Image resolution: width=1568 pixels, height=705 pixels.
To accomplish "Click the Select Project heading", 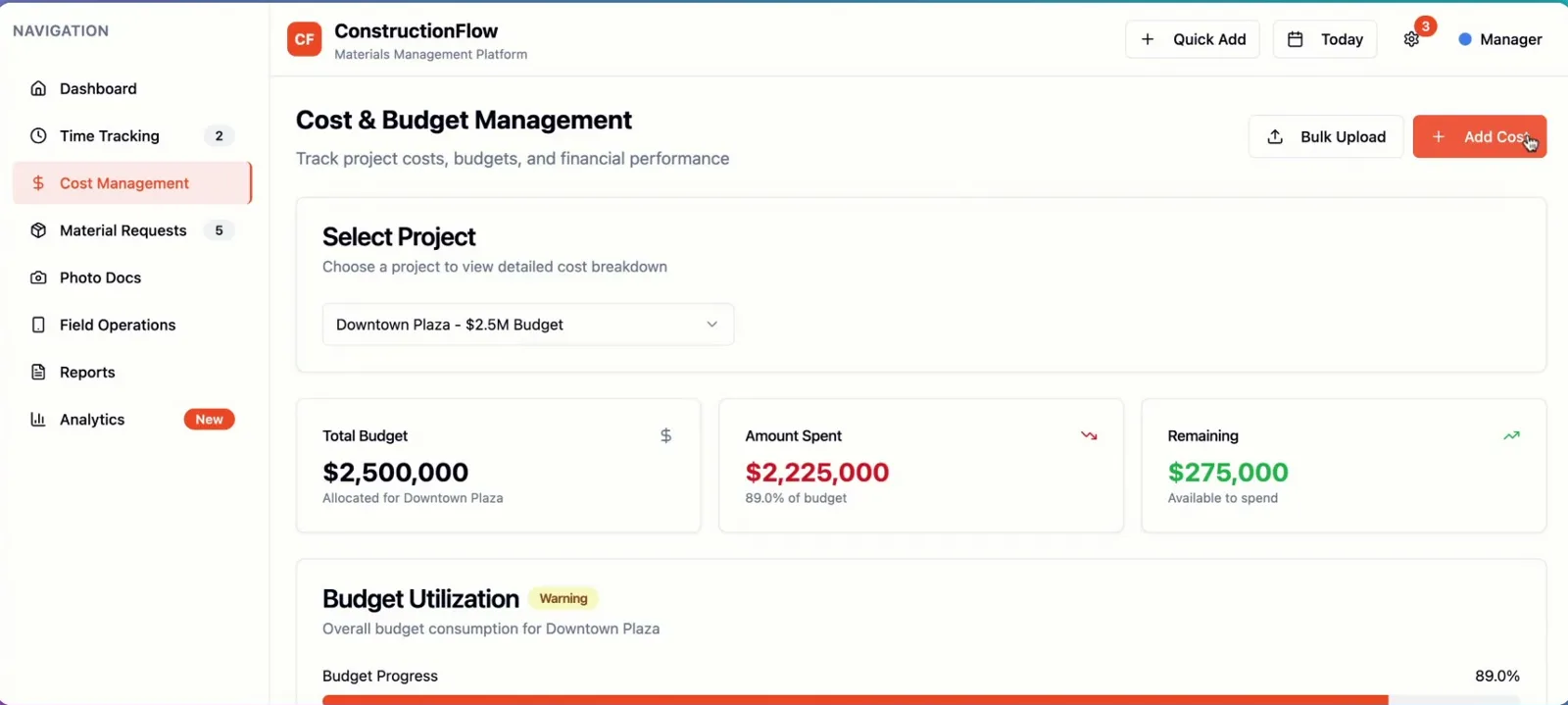I will [399, 237].
